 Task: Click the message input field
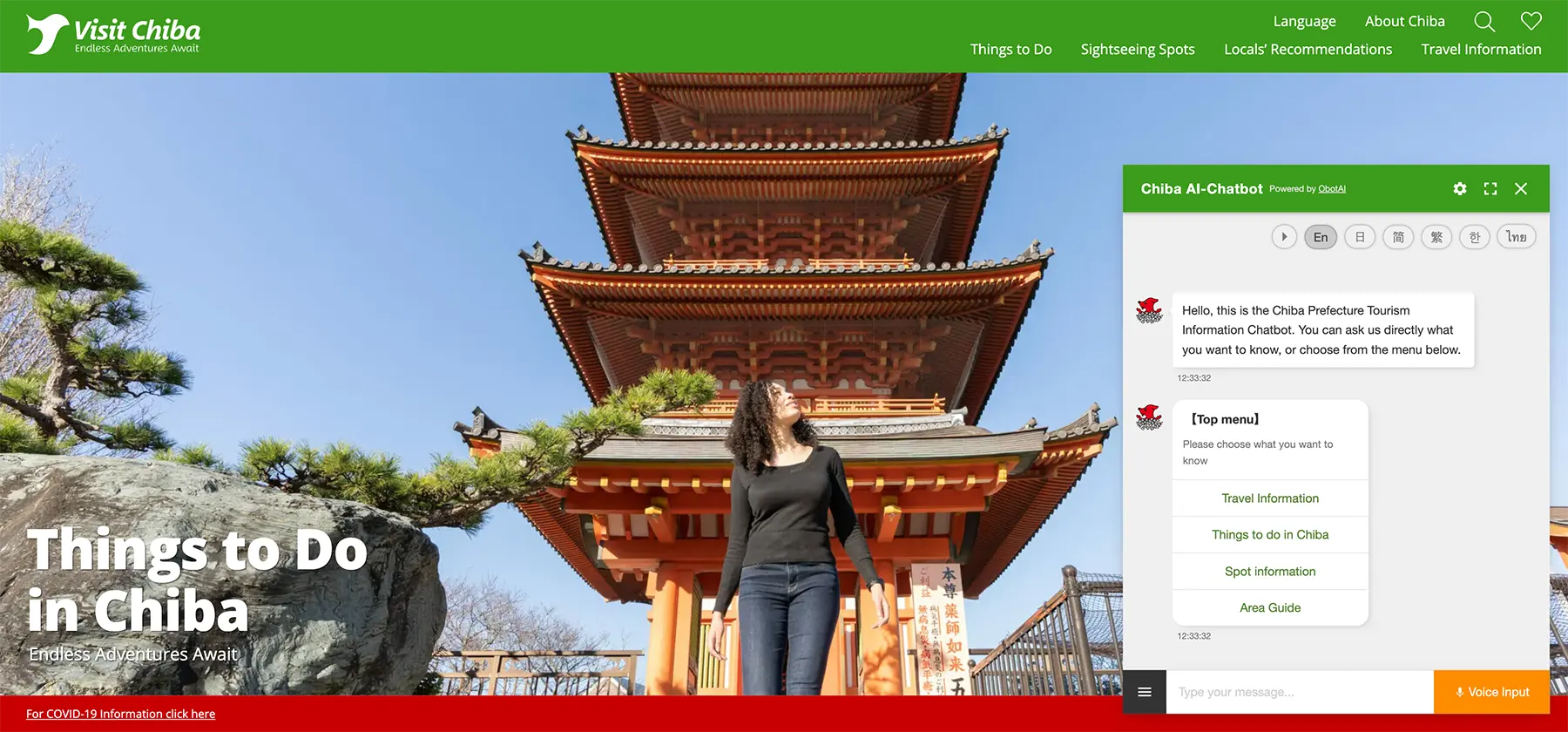coord(1300,692)
